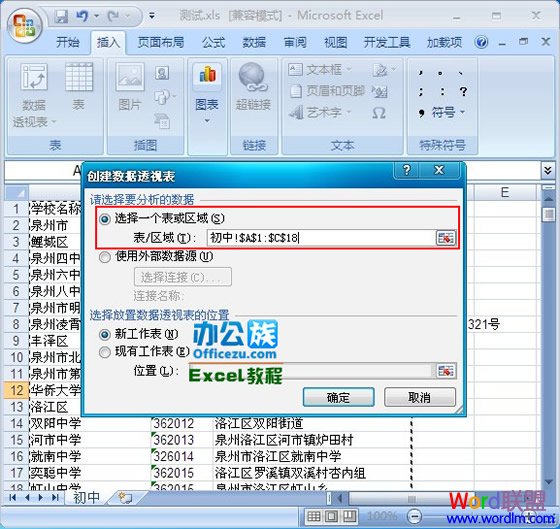This screenshot has width=560, height=529.
Task: Insert the question mark special symbol
Action: click(x=464, y=91)
